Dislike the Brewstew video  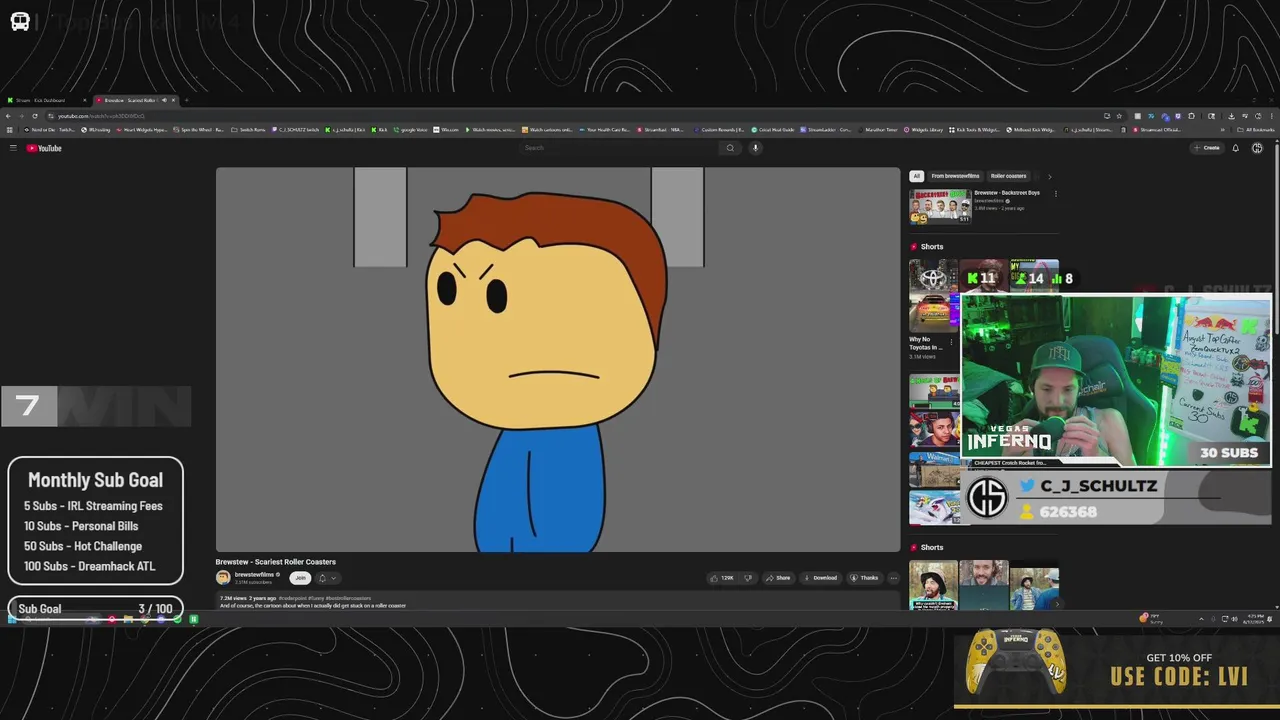[x=748, y=577]
